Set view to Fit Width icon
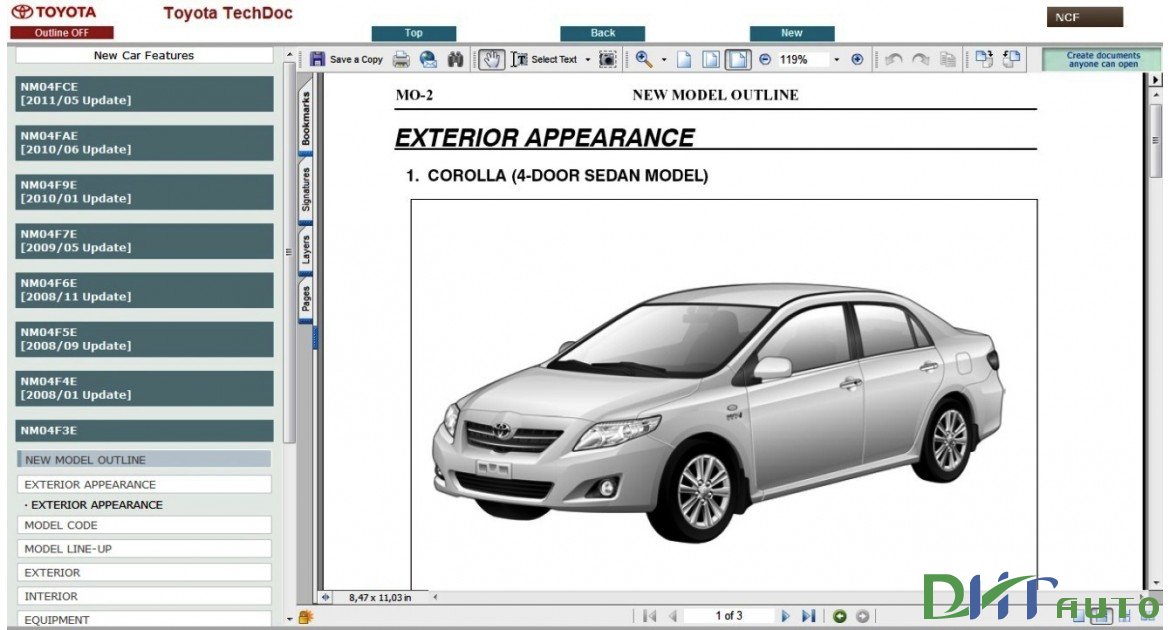 tap(738, 60)
